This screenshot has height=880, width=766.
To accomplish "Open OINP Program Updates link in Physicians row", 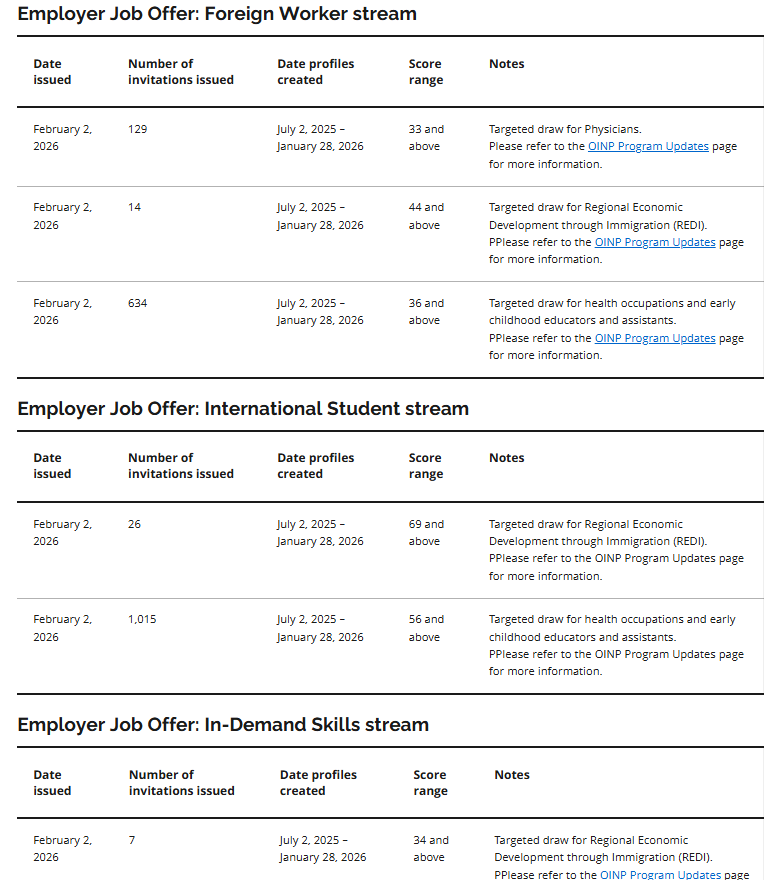I will click(648, 146).
